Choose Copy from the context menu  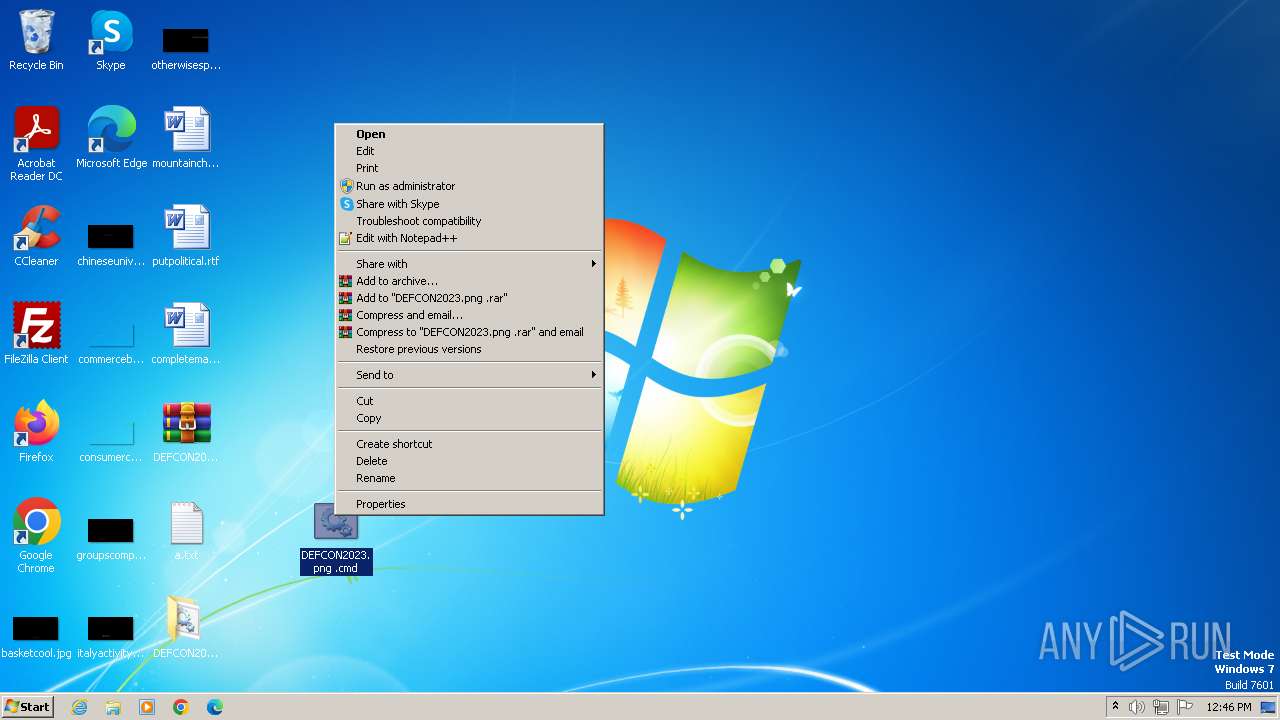pos(469,418)
